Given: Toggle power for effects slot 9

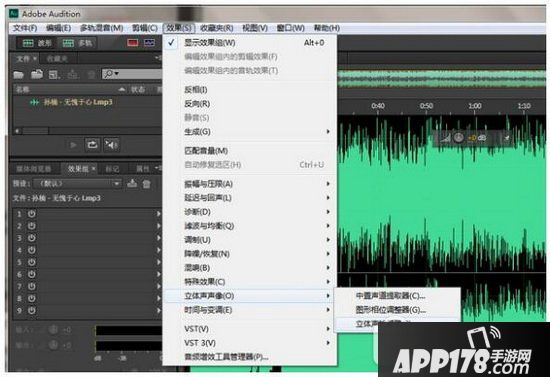Looking at the screenshot, I should click(32, 310).
